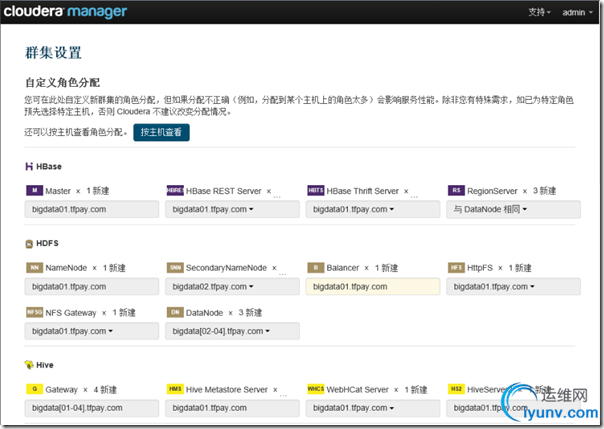This screenshot has width=604, height=429.
Task: Click the Balancer B role icon
Action: click(x=315, y=268)
